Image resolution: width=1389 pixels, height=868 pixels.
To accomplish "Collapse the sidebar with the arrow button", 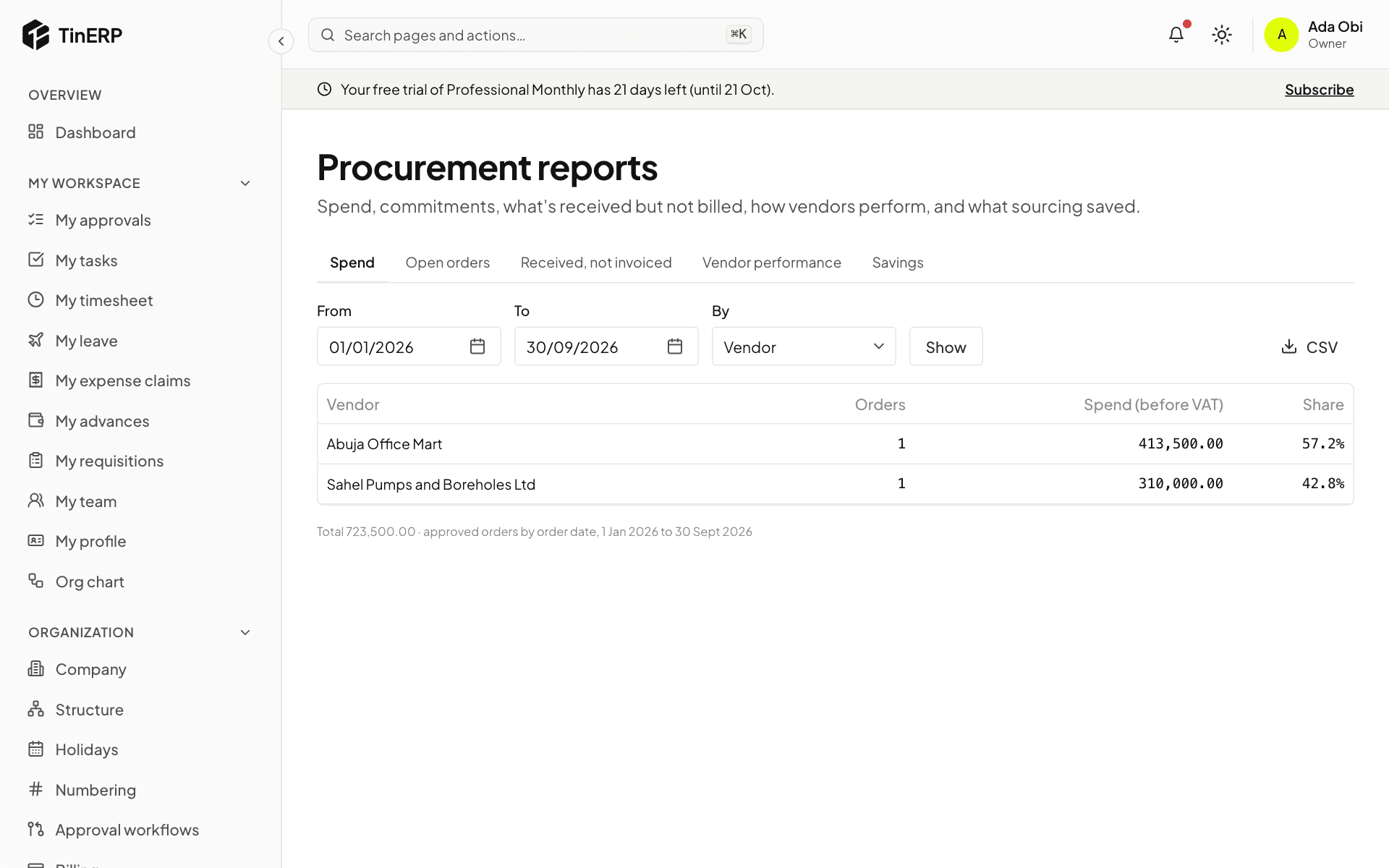I will (x=281, y=41).
